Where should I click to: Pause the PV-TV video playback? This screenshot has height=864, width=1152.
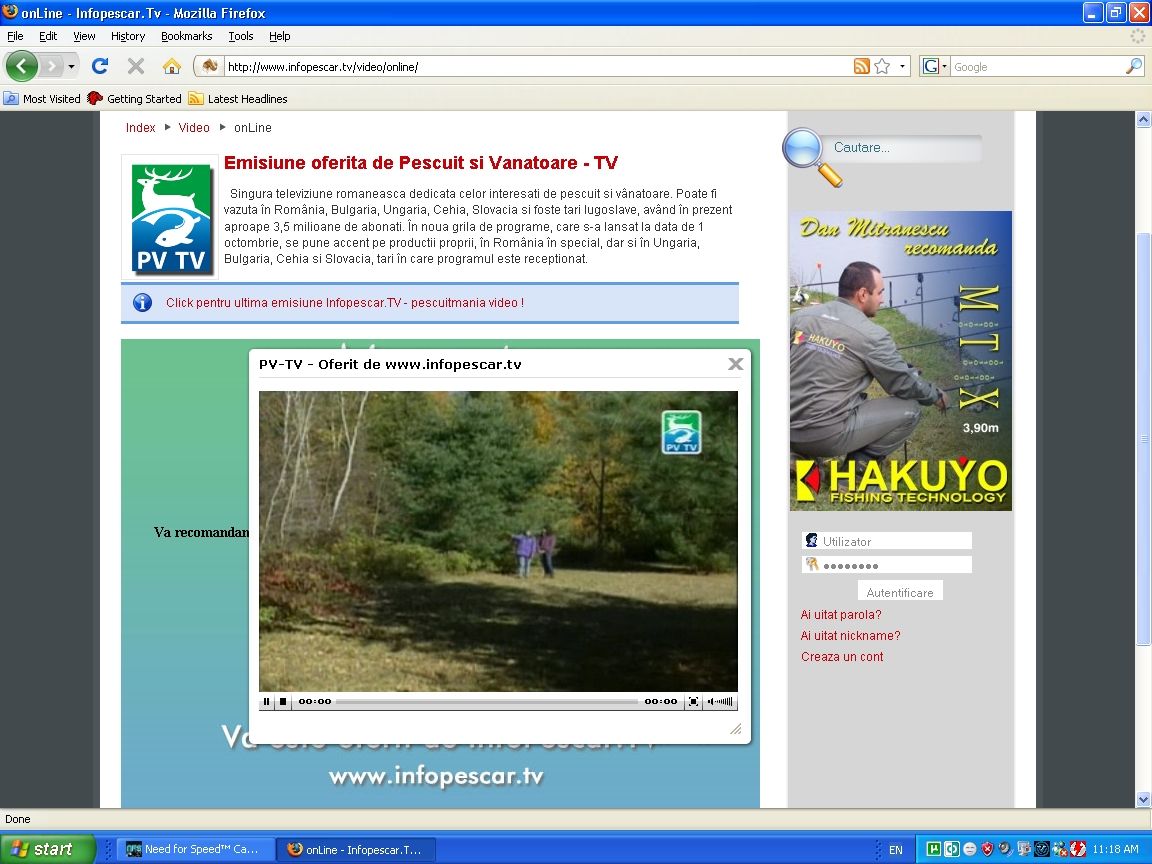(267, 702)
